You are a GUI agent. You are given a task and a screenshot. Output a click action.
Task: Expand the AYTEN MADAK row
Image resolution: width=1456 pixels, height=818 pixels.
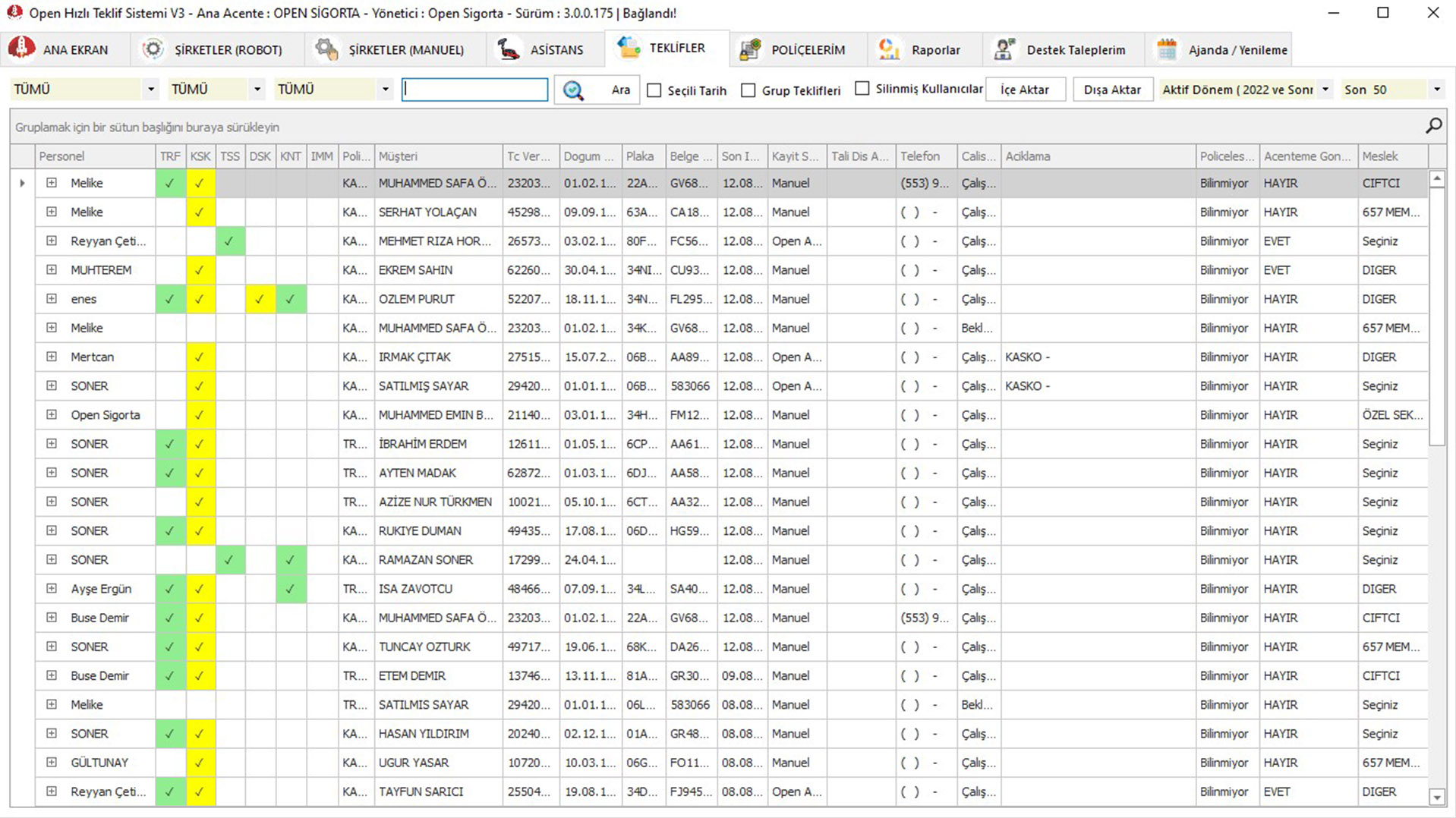(x=52, y=473)
